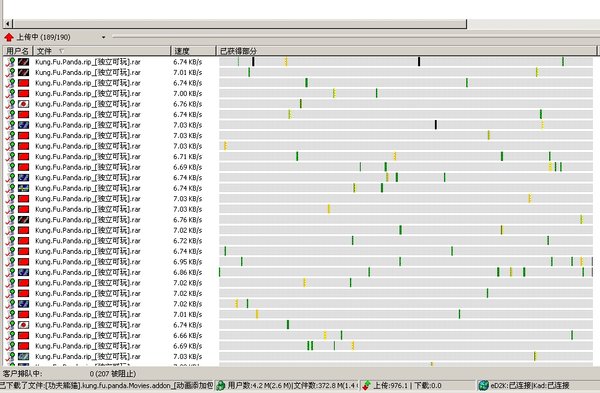The image size is (600, 393).
Task: Click the user status icon in the 6.72 KB/s row
Action: click(10, 241)
